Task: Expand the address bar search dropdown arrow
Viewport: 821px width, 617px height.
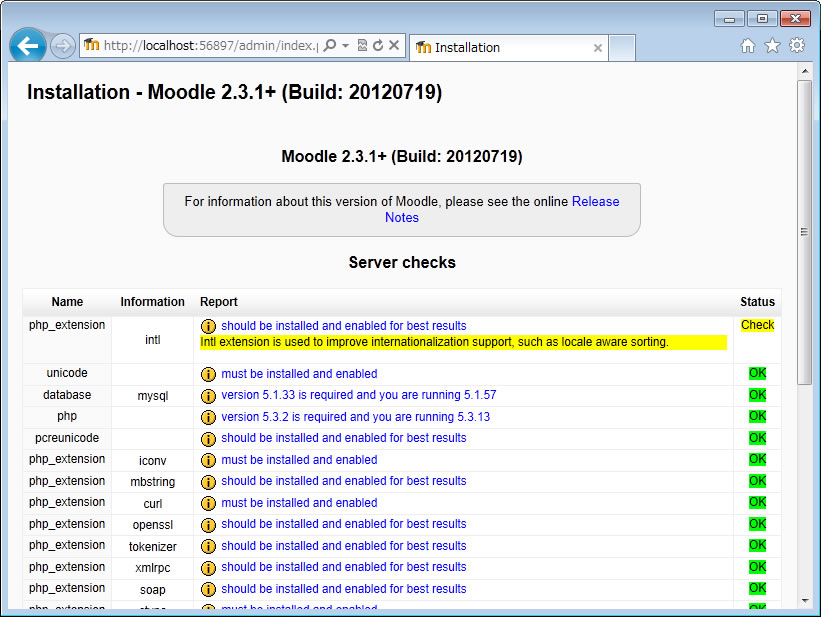Action: click(x=345, y=46)
